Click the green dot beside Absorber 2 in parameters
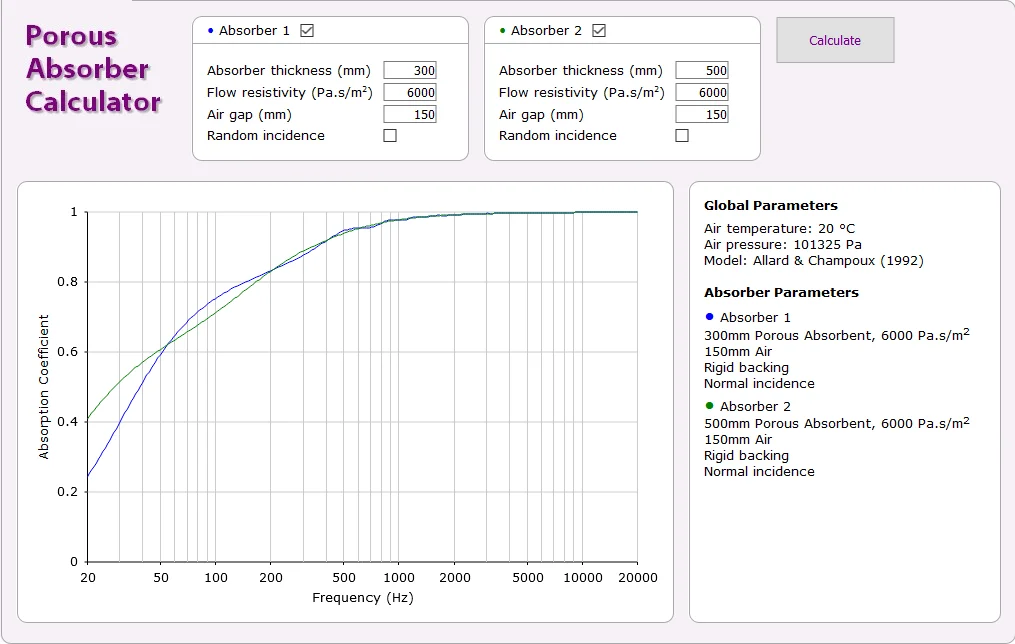The width and height of the screenshot is (1015, 644). pyautogui.click(x=709, y=406)
